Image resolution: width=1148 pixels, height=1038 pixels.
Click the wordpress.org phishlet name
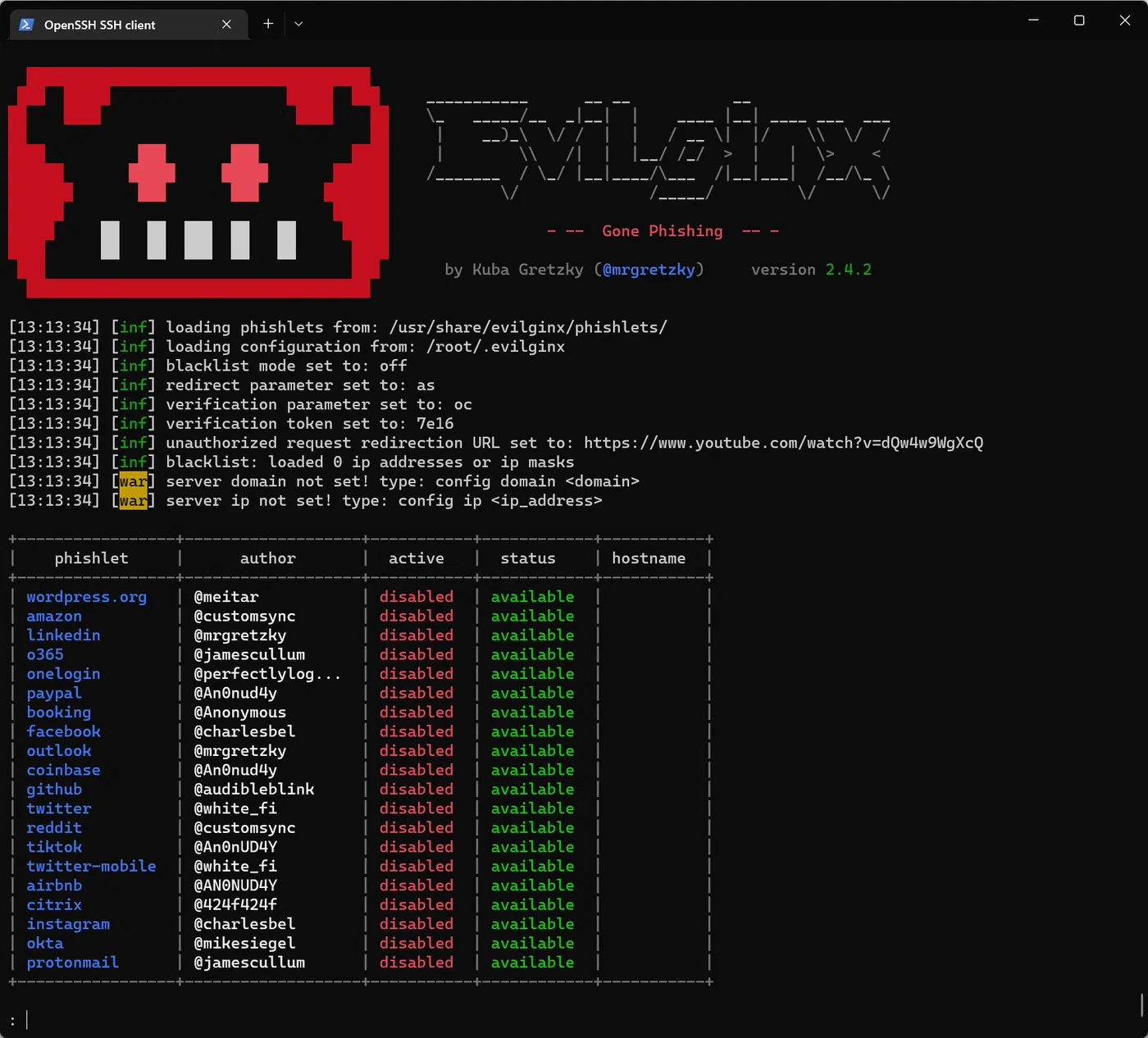click(87, 597)
